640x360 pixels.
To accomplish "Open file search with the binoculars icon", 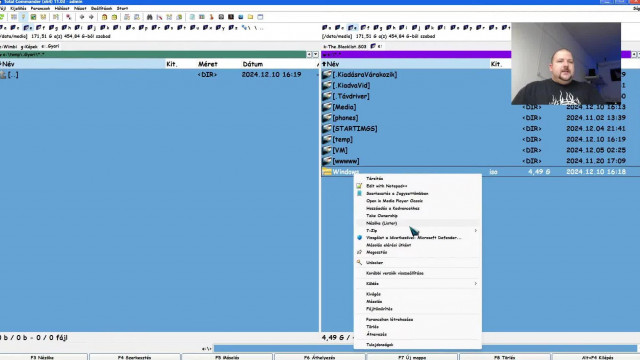I will [149, 17].
